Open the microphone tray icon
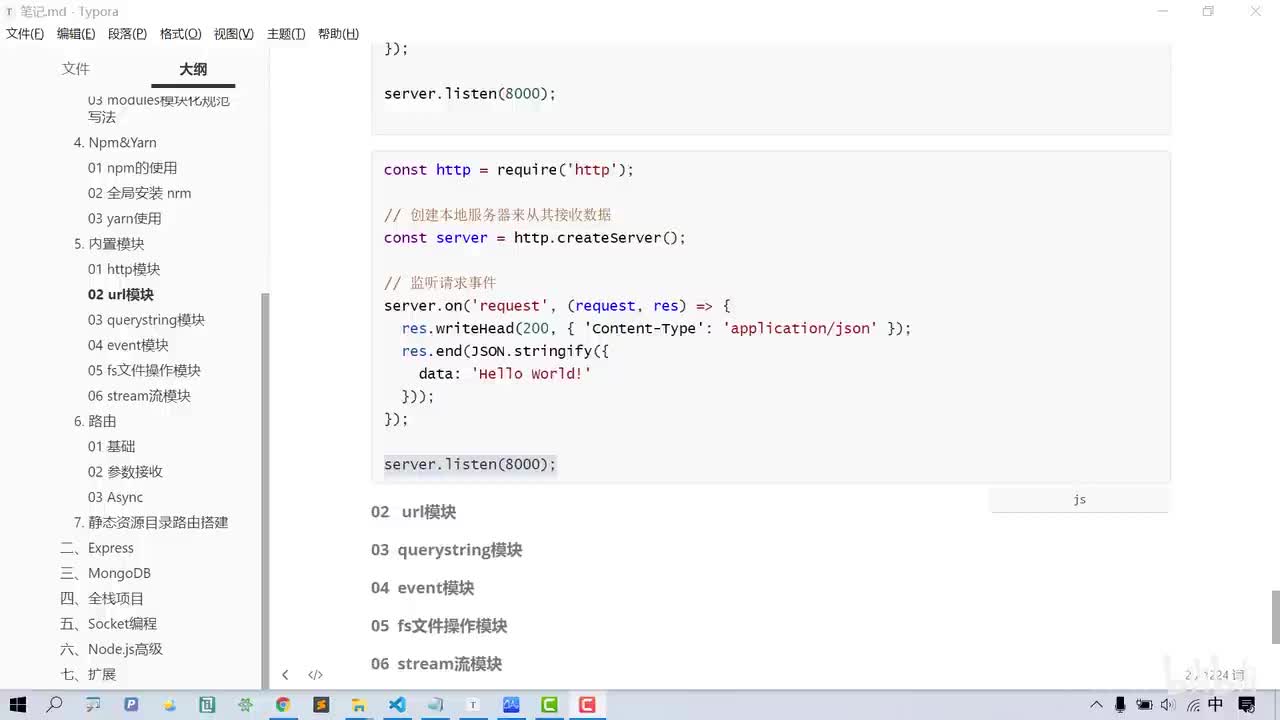The image size is (1280, 720). pyautogui.click(x=1120, y=704)
